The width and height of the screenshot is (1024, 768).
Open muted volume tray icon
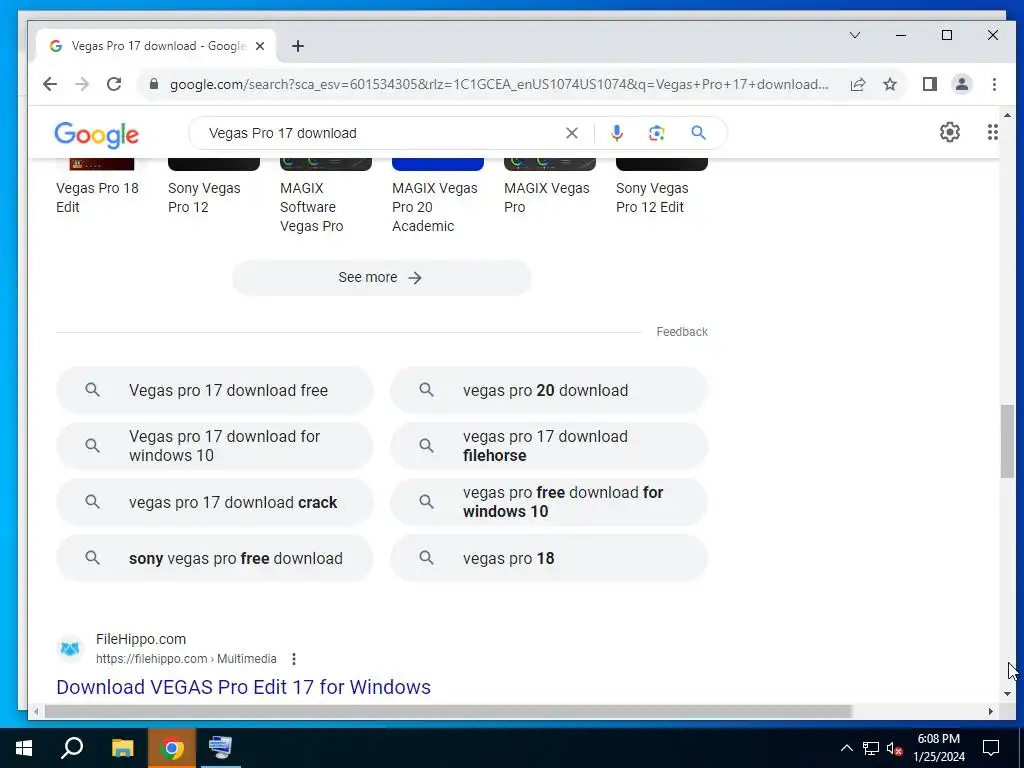(894, 748)
